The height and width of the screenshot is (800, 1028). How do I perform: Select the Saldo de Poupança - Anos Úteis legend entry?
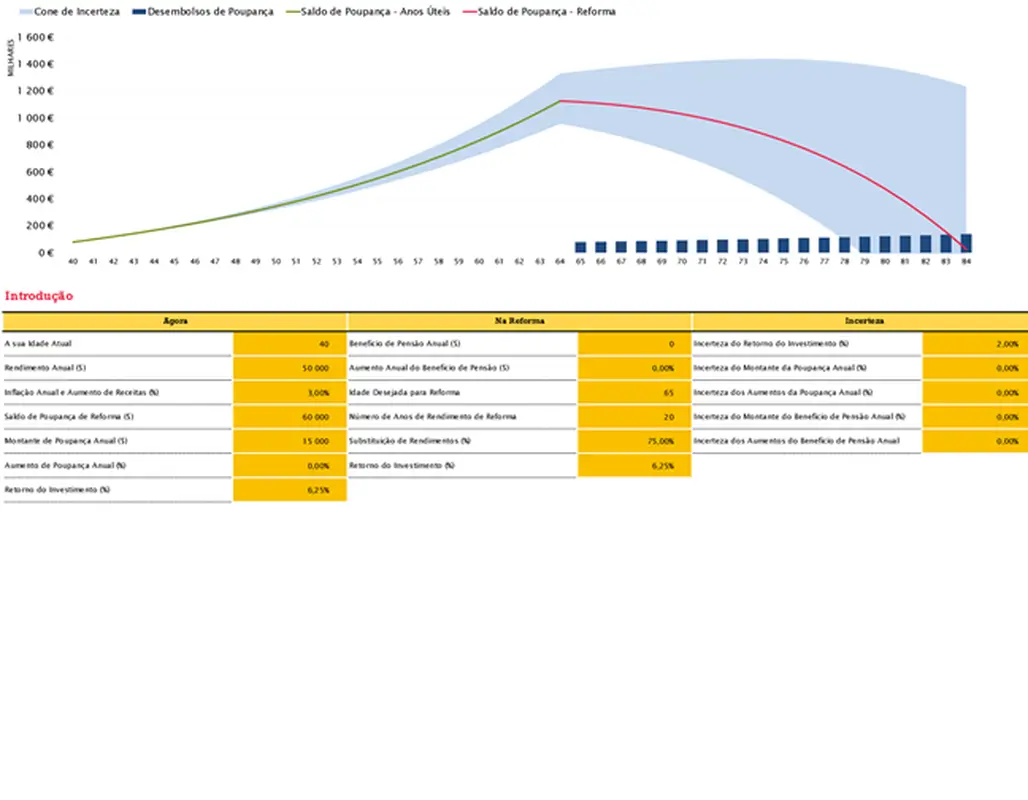(374, 12)
